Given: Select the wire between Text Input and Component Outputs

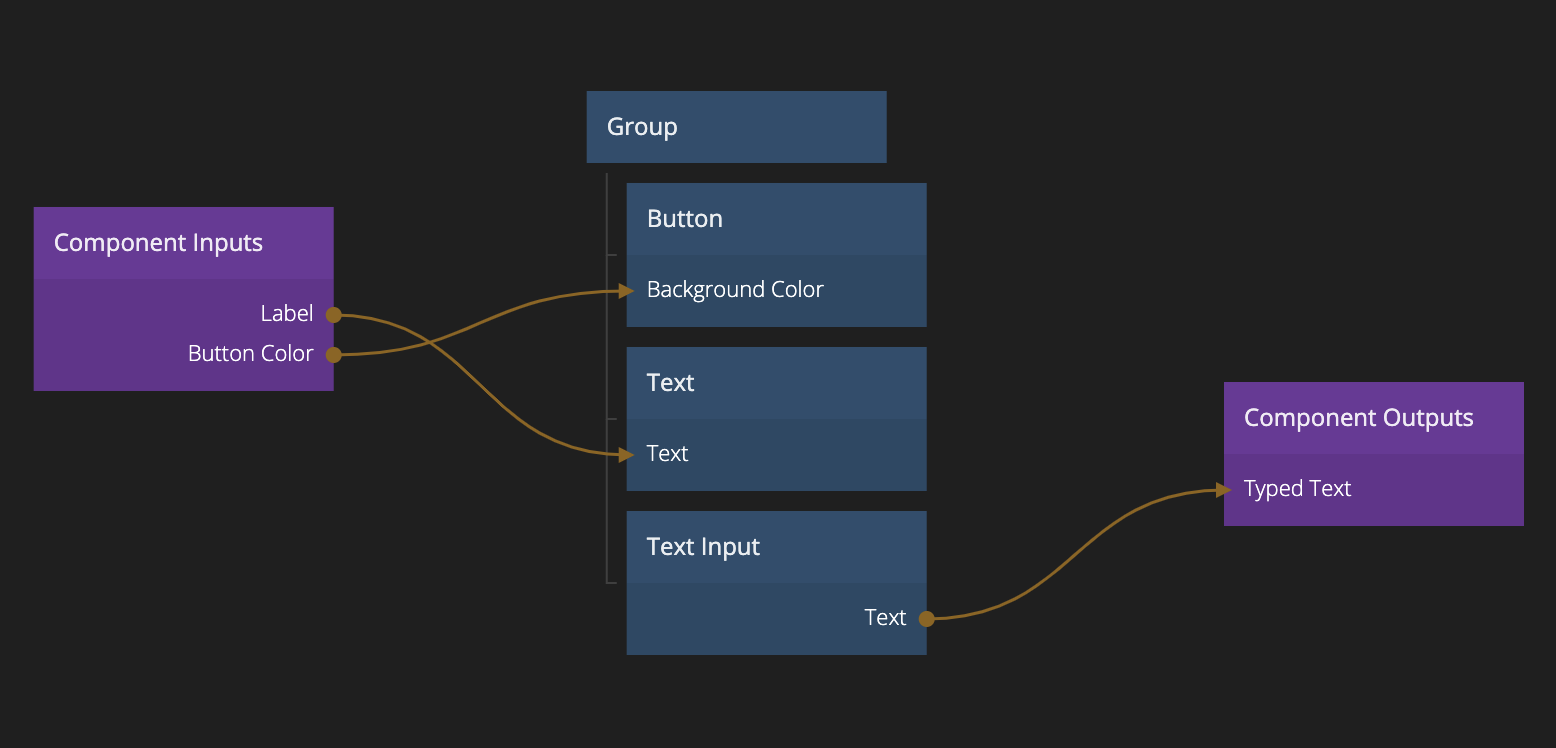Looking at the screenshot, I should [1075, 554].
